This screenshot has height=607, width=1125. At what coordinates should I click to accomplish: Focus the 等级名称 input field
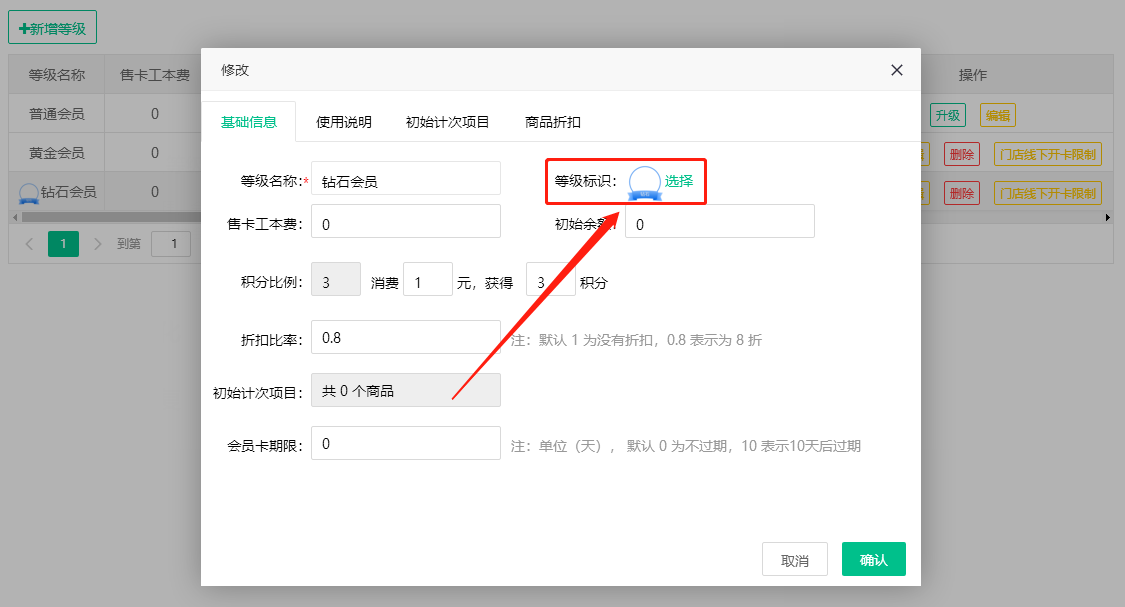405,179
